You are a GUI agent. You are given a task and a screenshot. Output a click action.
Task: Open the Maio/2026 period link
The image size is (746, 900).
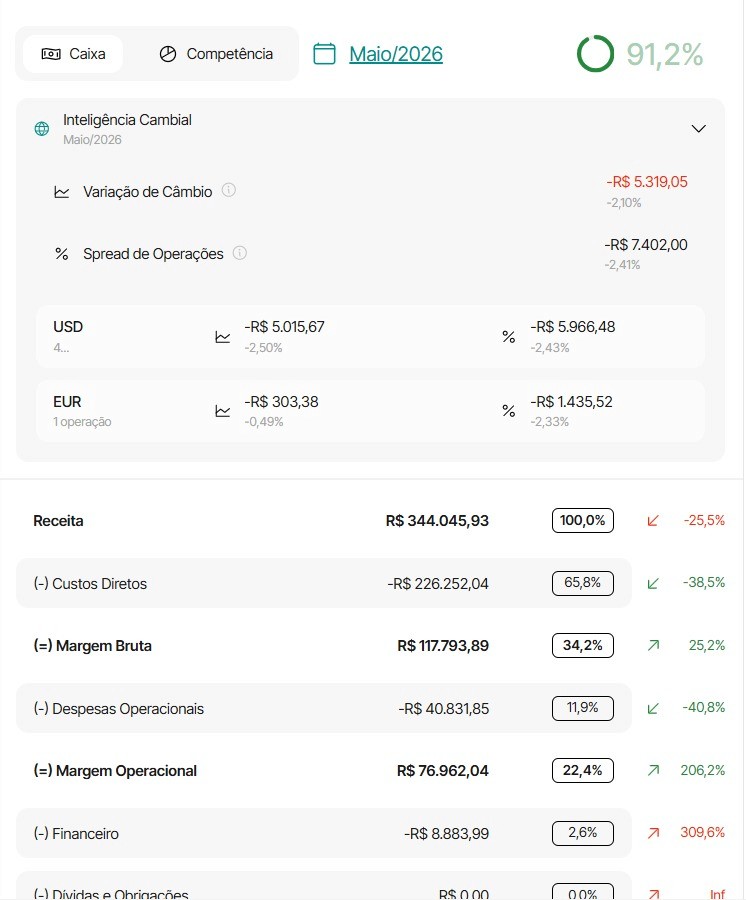pyautogui.click(x=396, y=54)
